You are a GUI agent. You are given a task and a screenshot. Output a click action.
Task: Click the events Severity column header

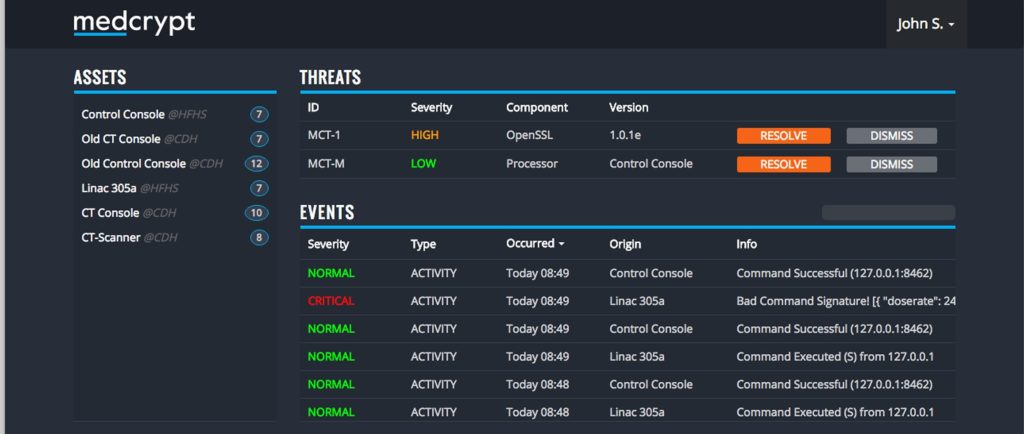(328, 244)
